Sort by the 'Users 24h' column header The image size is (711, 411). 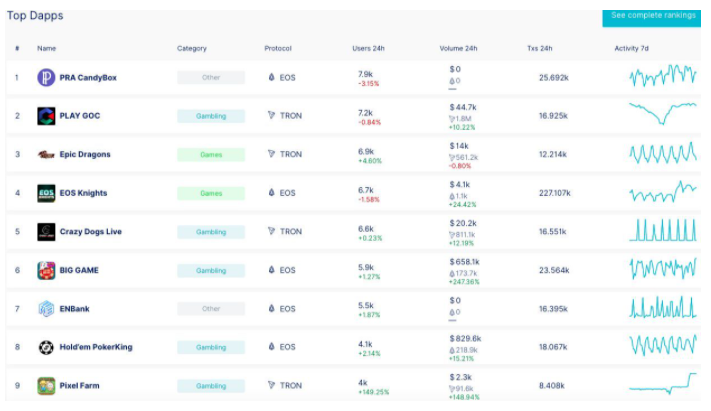pyautogui.click(x=368, y=48)
